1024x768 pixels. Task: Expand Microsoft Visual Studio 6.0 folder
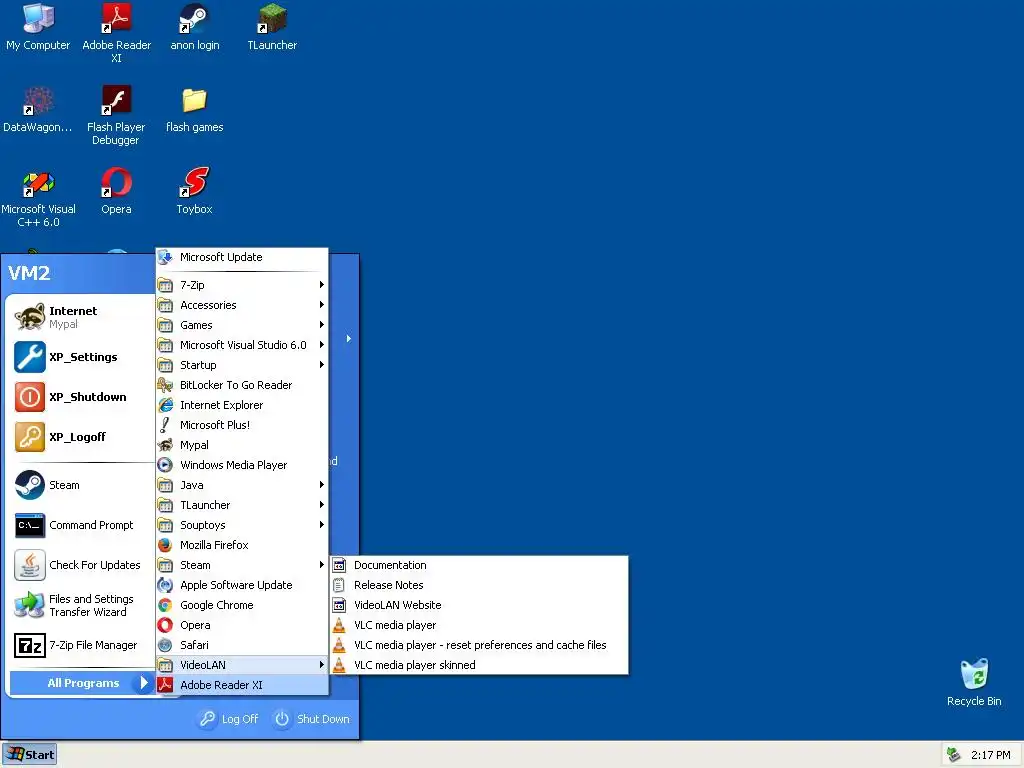tap(242, 345)
